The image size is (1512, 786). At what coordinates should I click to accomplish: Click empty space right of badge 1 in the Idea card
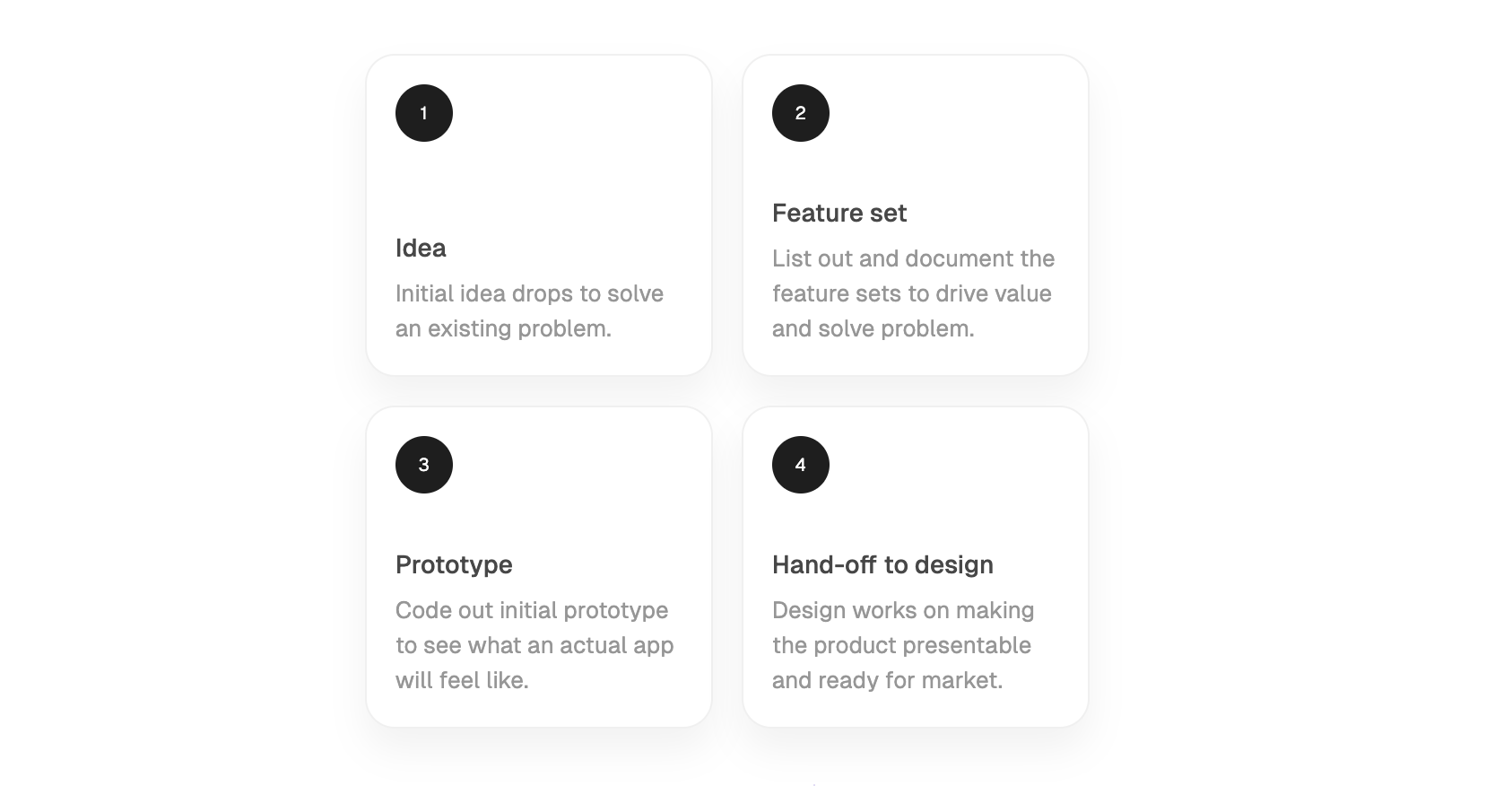point(574,113)
